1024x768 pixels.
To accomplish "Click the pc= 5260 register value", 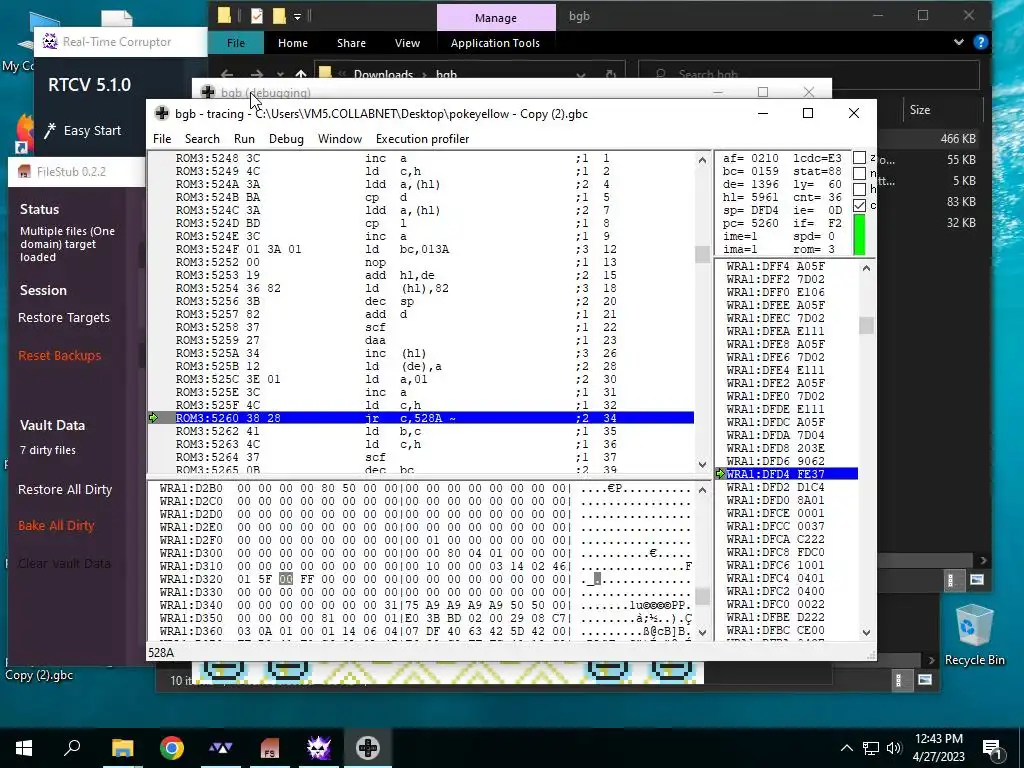I will point(750,223).
